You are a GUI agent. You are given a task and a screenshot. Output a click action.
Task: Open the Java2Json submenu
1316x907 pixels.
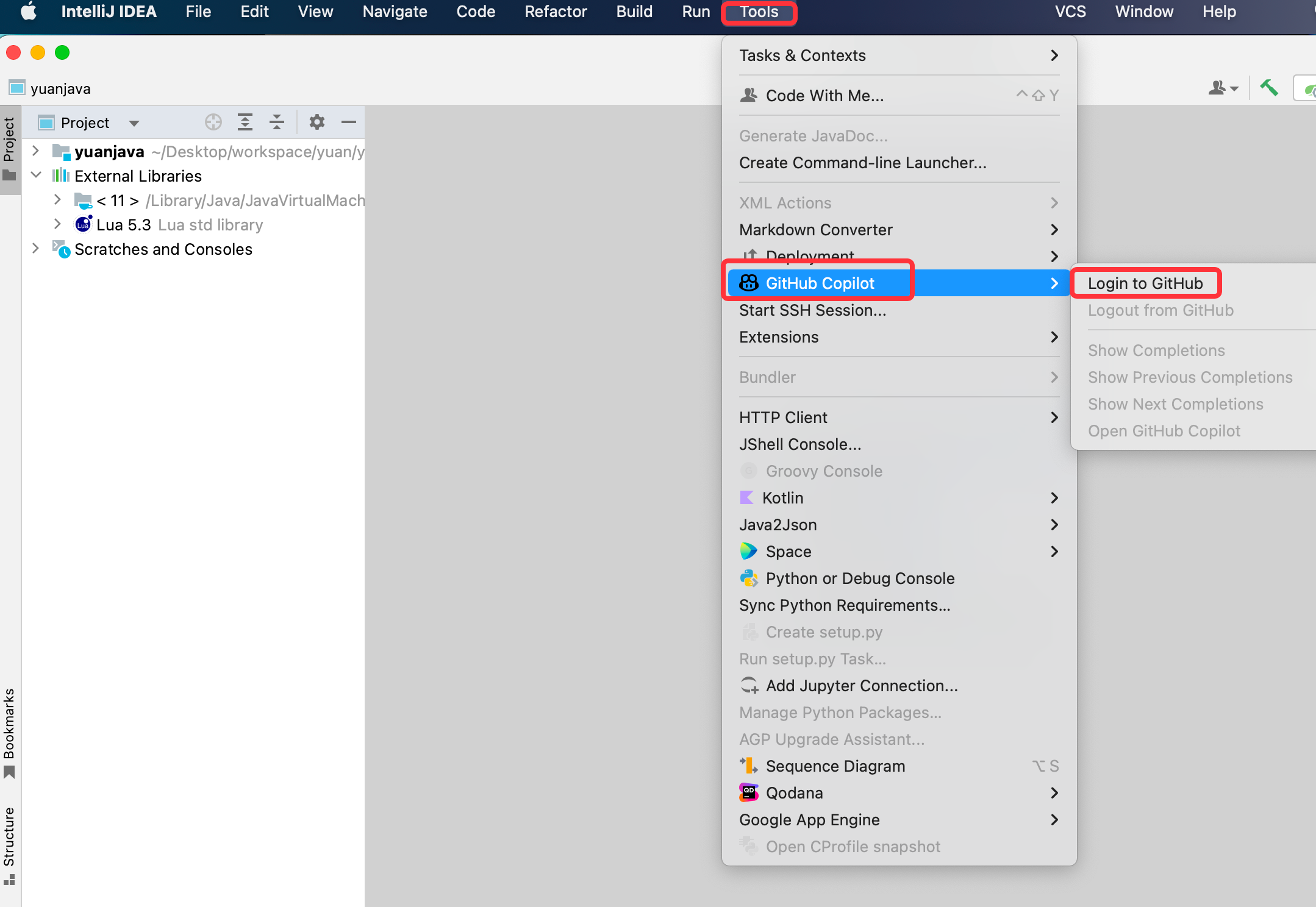[899, 525]
